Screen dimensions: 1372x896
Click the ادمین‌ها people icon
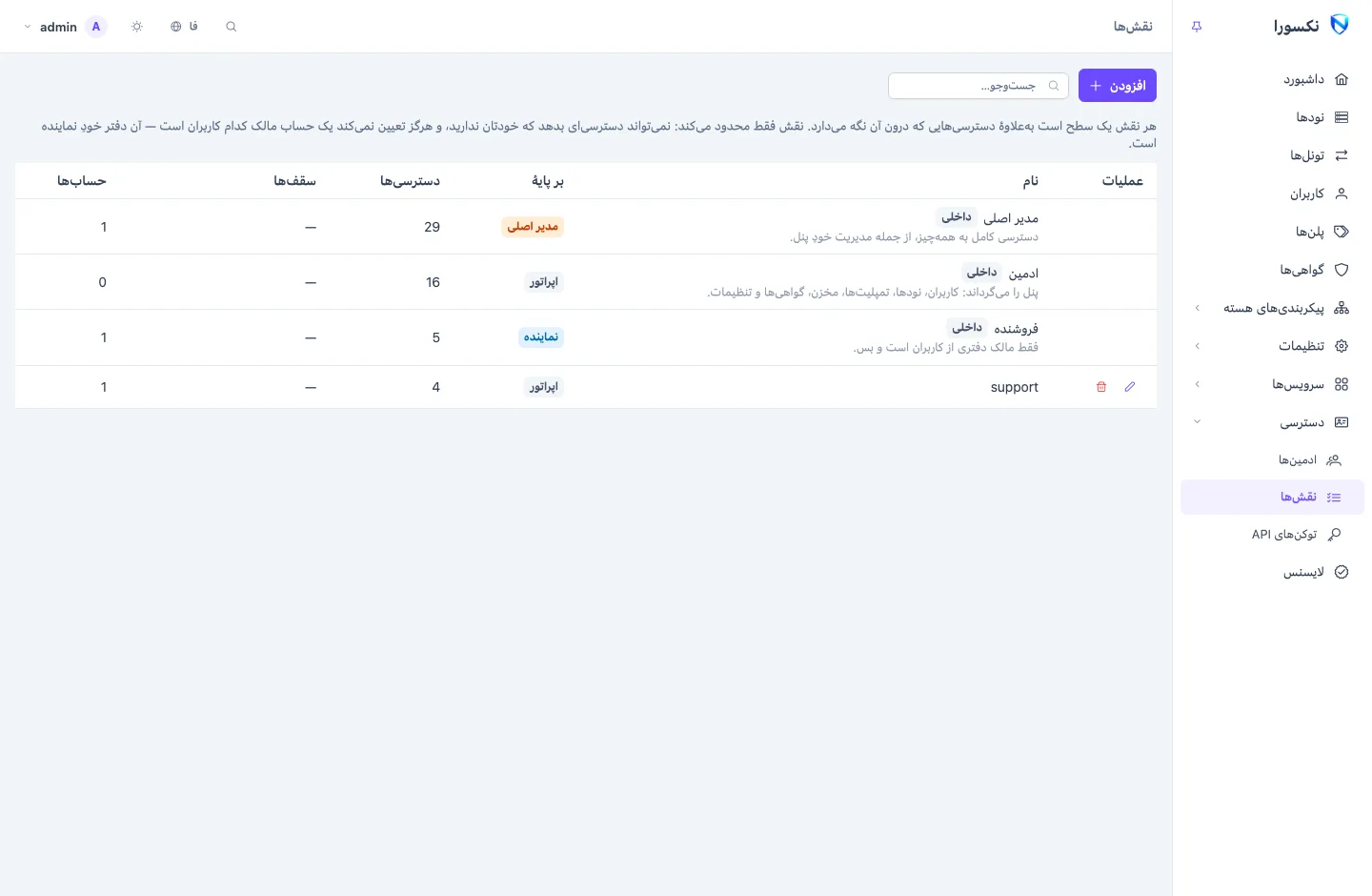[x=1334, y=460]
